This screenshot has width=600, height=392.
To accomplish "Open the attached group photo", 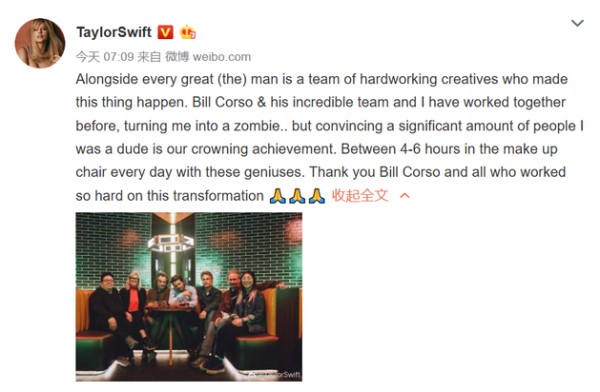I will coord(189,297).
